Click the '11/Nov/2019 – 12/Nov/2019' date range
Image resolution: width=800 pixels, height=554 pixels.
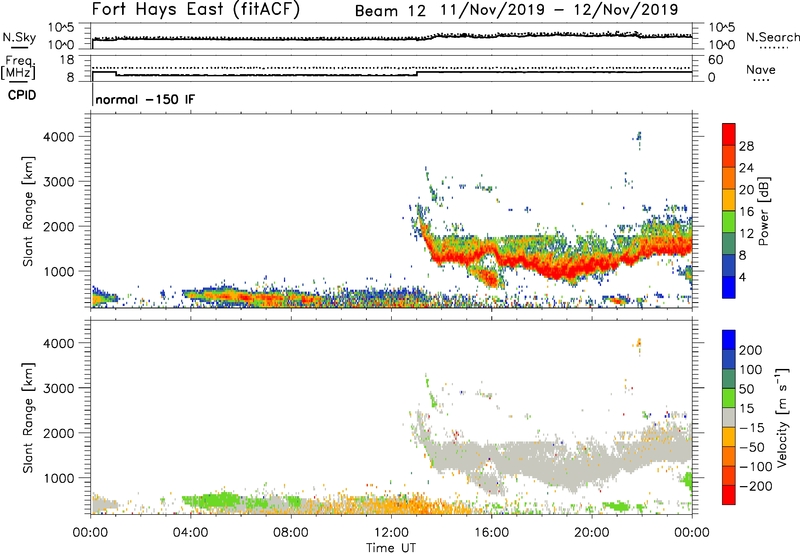point(559,10)
